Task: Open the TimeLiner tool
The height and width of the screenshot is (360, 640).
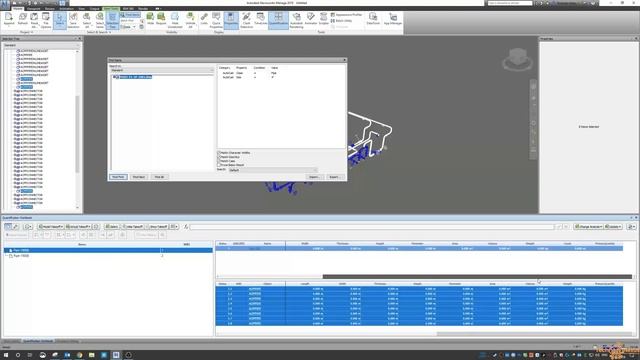Action: point(260,19)
